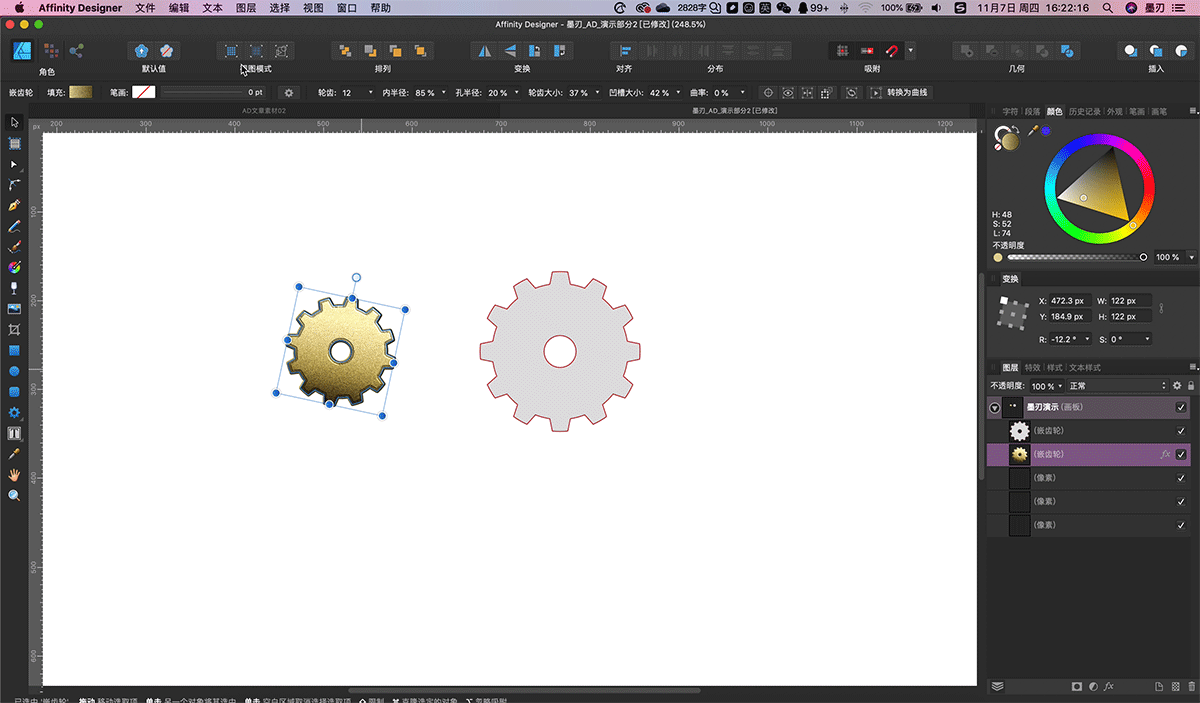Select the Move tool in the tools panel

[x=14, y=122]
